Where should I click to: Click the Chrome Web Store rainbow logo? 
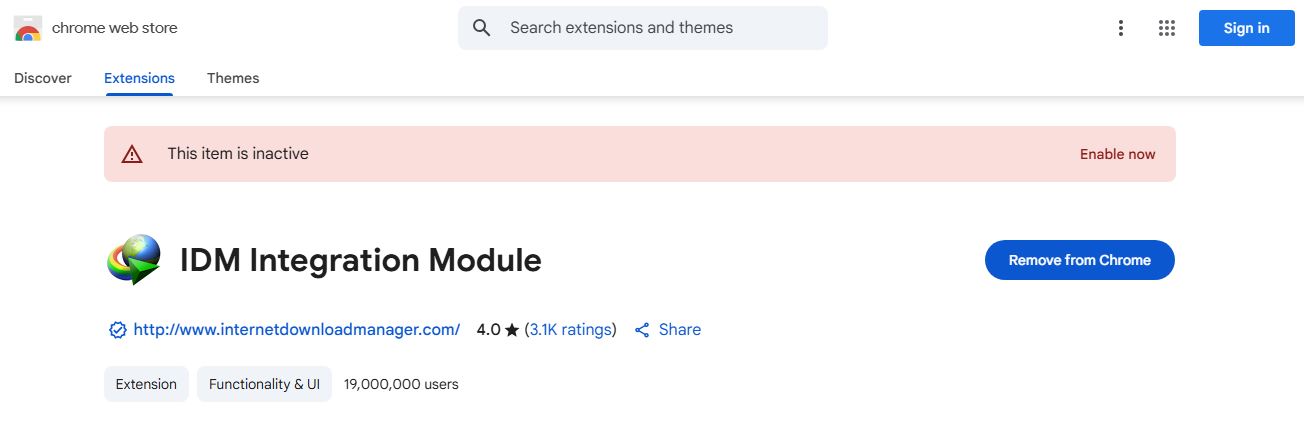28,28
